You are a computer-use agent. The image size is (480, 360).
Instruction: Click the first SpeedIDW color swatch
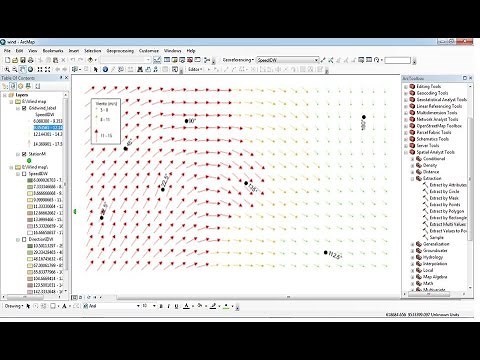coord(30,180)
